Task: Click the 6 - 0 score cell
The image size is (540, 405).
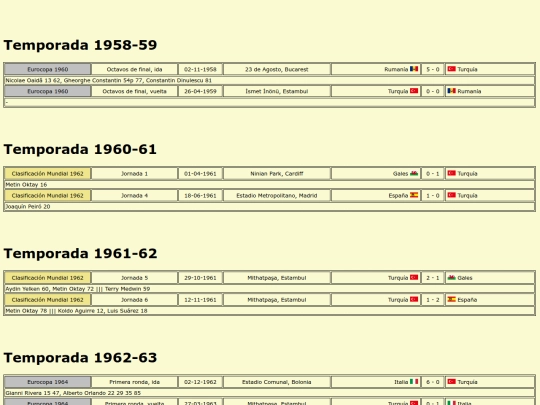Action: click(x=433, y=382)
